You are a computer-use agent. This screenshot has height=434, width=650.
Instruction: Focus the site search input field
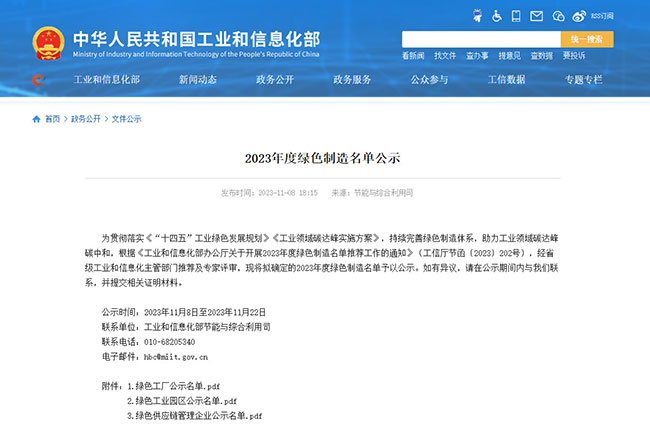(x=481, y=39)
